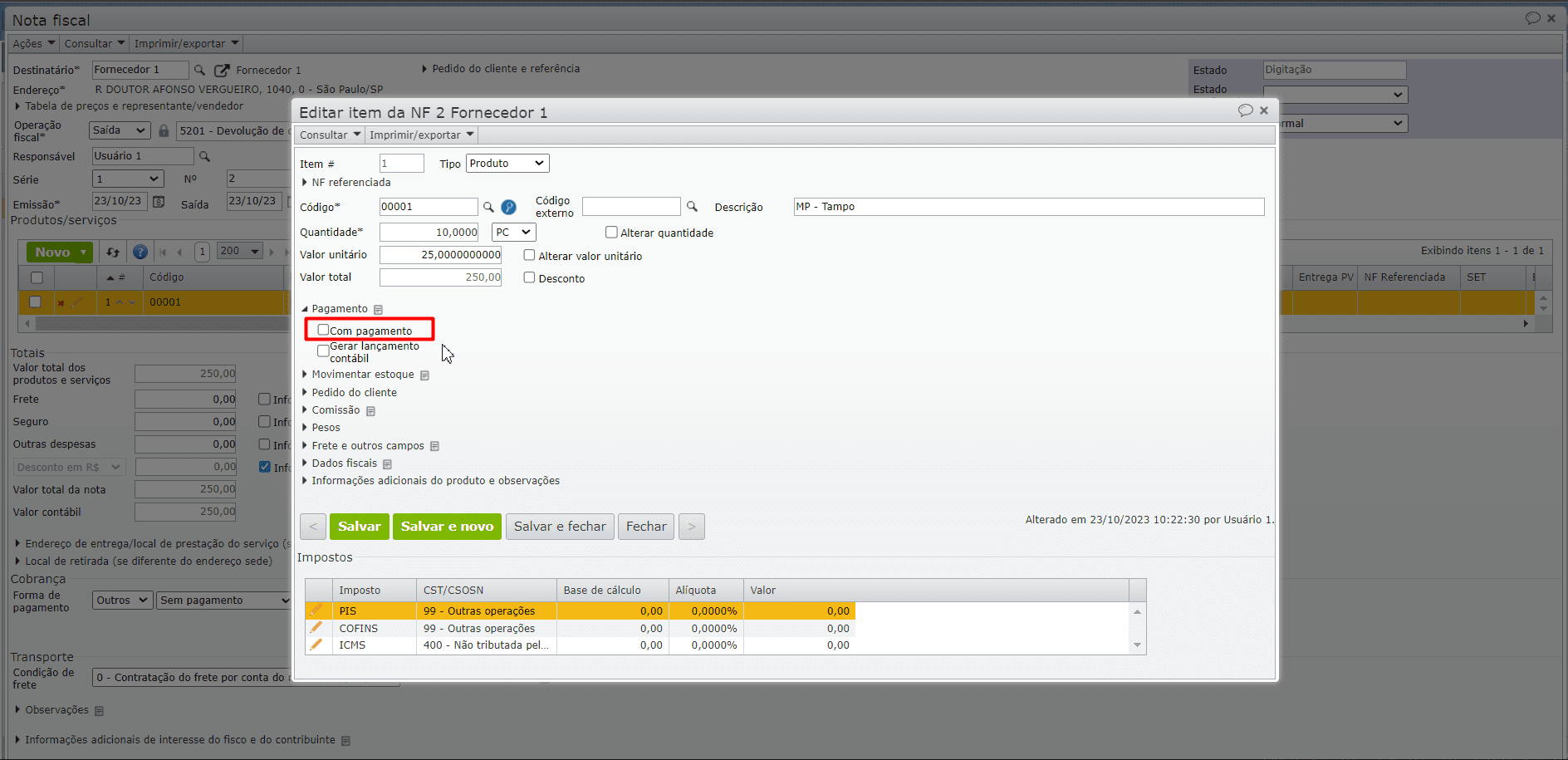Open comment bubble in Editar item dialog title
Screen dimensions: 1568x760
click(1245, 110)
